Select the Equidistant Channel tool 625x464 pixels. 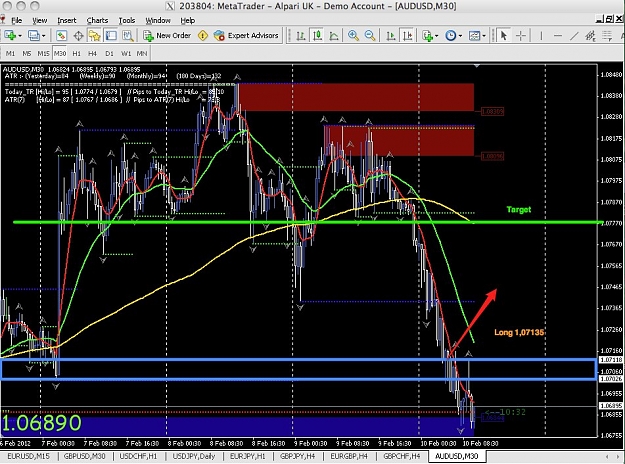tap(590, 36)
